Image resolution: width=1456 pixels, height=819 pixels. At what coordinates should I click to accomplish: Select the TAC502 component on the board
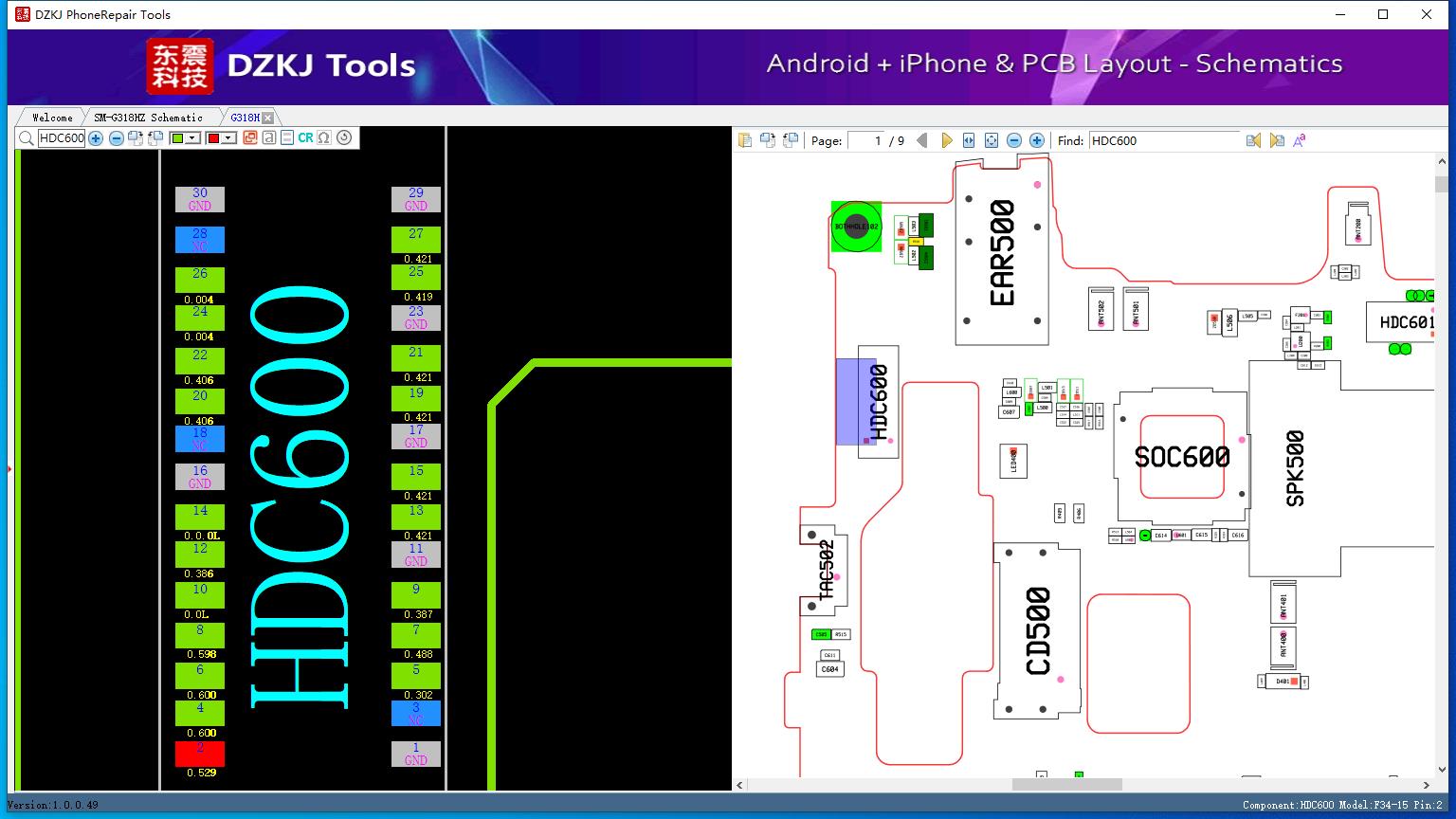tap(825, 570)
